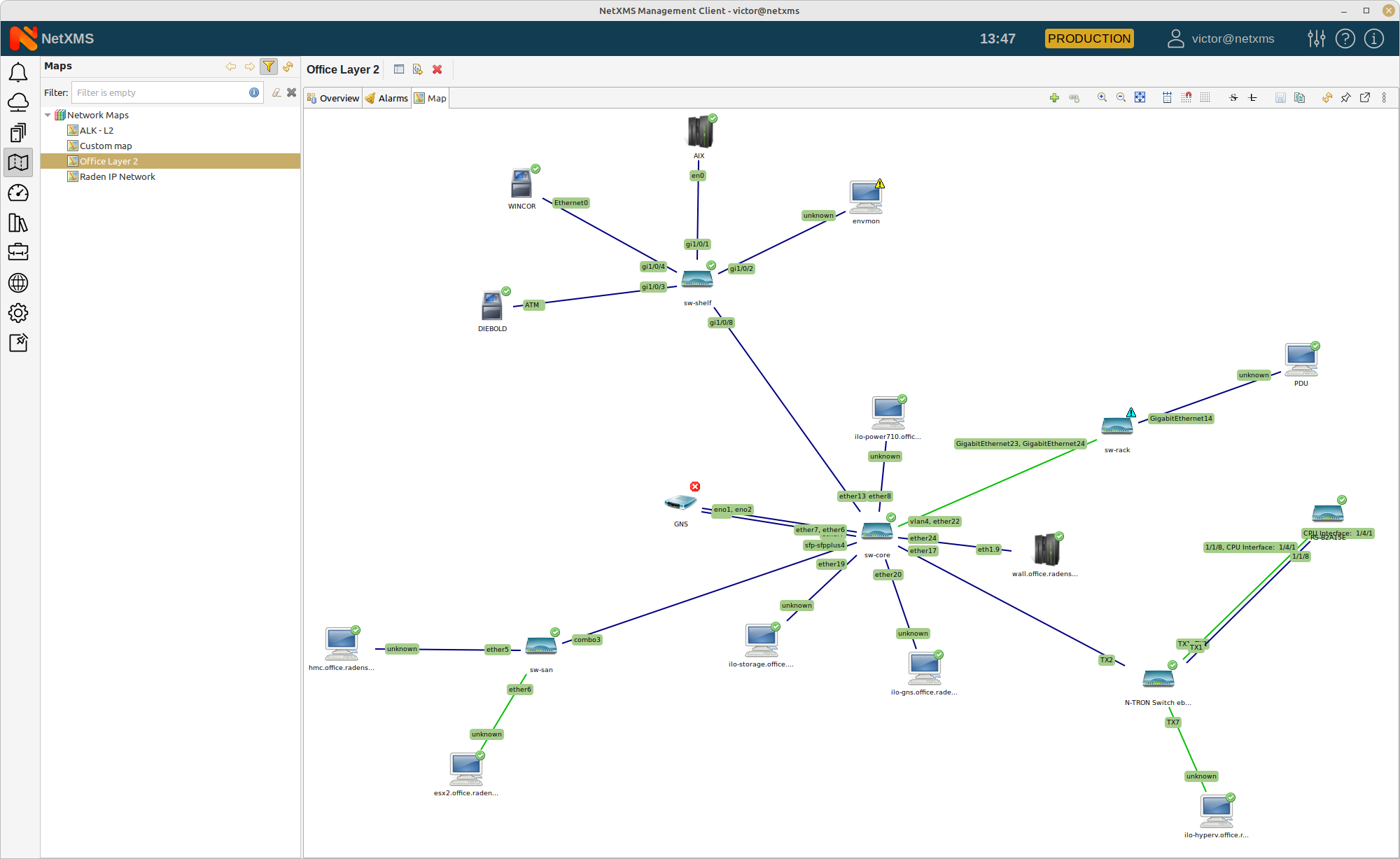
Task: Toggle the Maps filter funnel button
Action: [269, 67]
